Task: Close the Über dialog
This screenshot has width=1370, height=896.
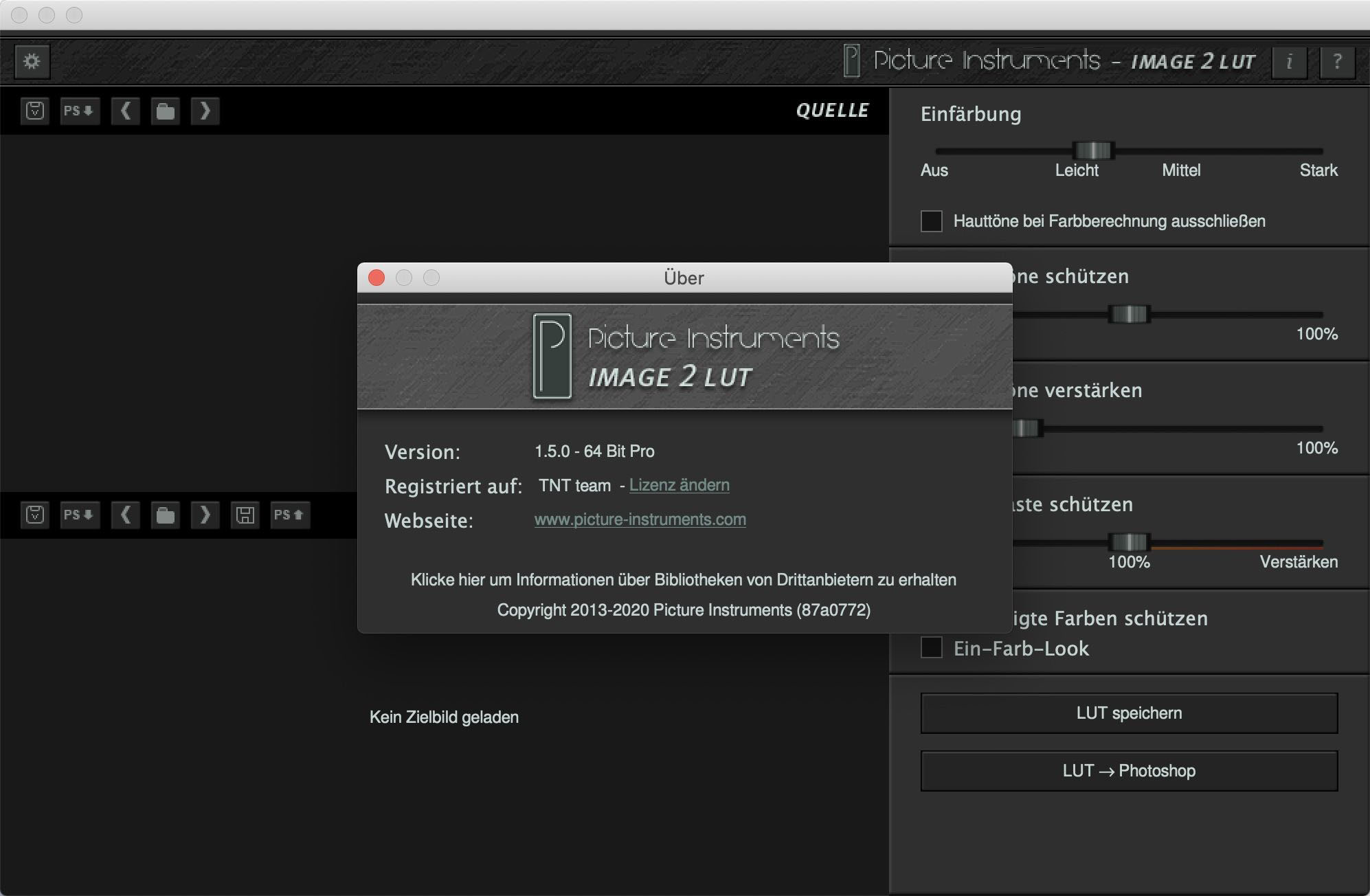Action: [x=377, y=278]
